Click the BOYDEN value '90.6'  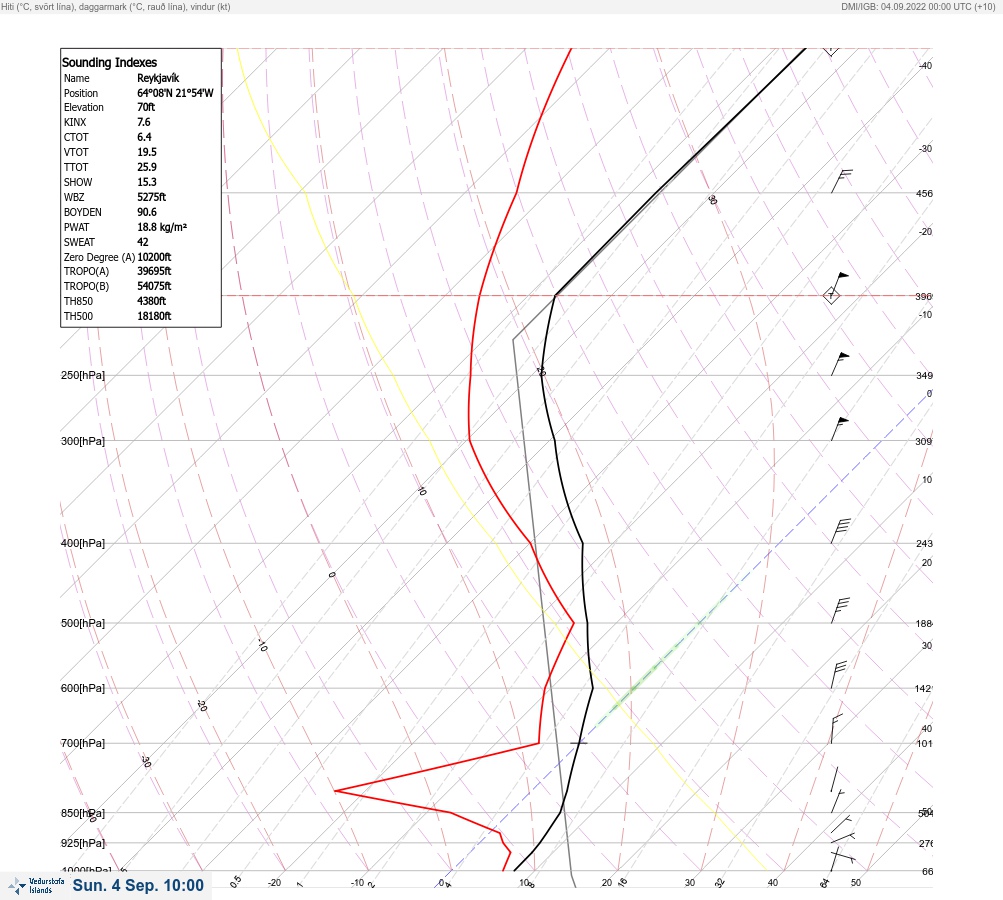147,212
